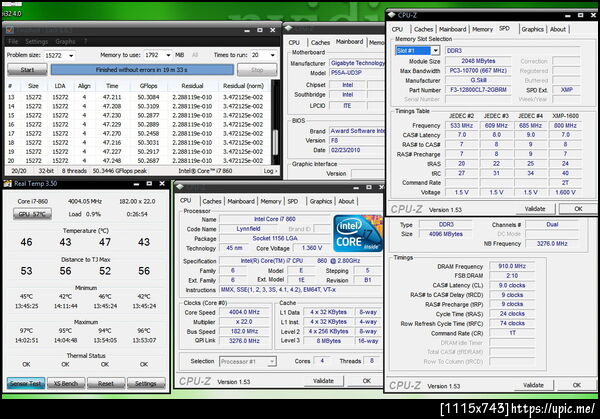Click the Log button in LinX status bar
This screenshot has width=600, height=419.
pos(271,171)
